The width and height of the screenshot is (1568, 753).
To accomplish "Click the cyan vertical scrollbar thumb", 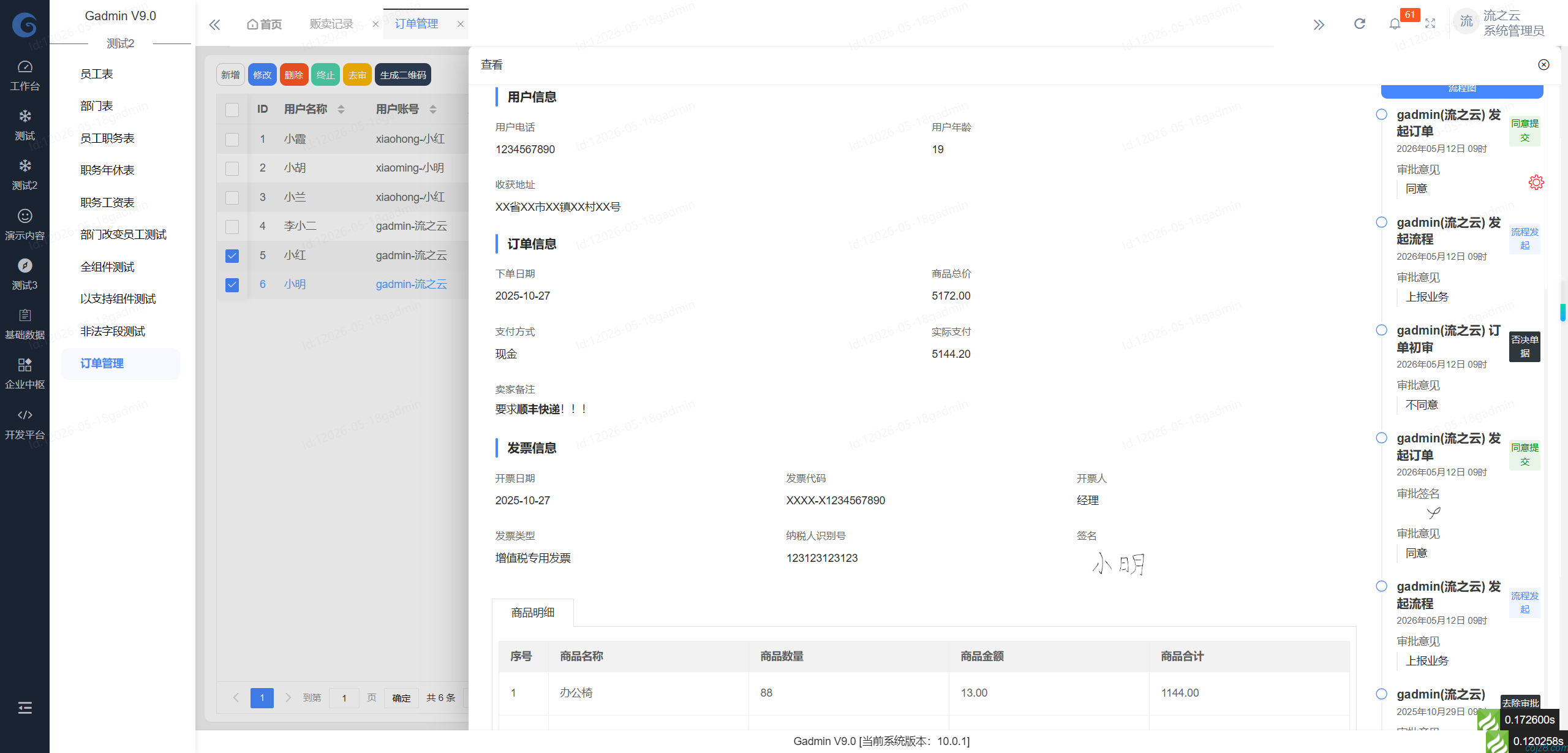I will point(1563,312).
